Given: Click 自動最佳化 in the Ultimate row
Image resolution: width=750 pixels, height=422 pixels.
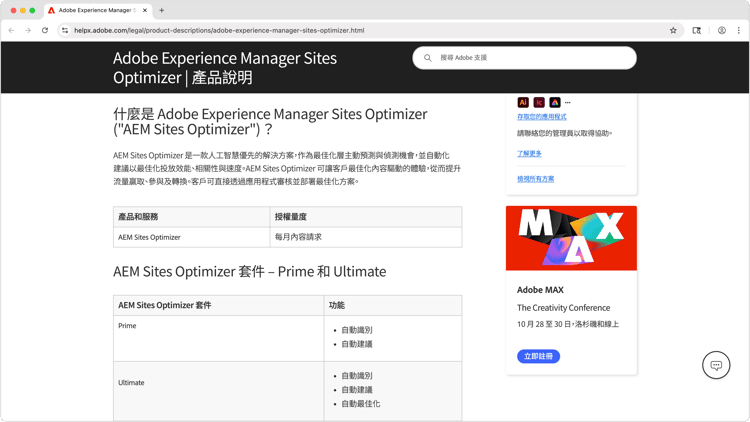Looking at the screenshot, I should pos(361,404).
